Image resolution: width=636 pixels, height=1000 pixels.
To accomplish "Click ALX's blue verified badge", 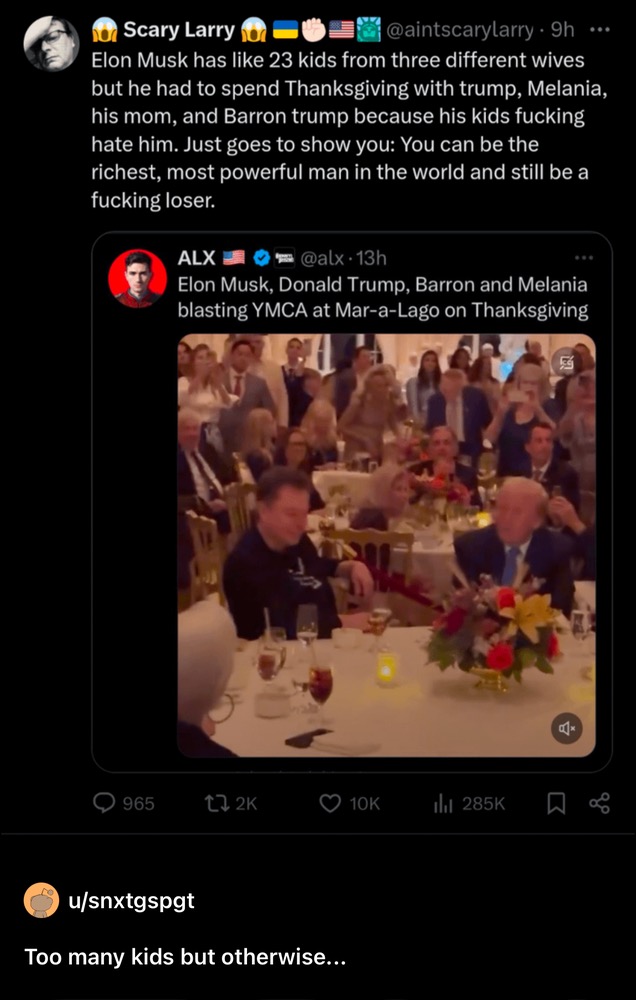I will (x=262, y=258).
